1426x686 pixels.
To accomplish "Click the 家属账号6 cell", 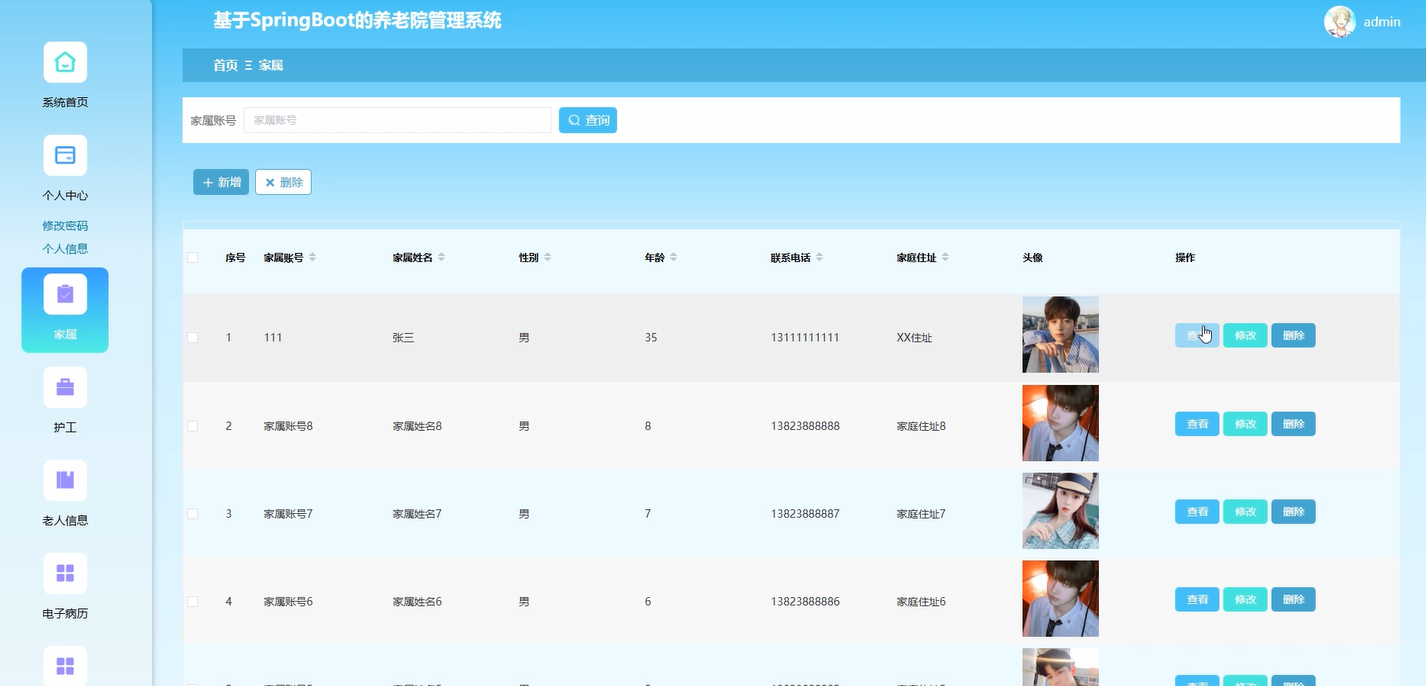I will click(288, 602).
